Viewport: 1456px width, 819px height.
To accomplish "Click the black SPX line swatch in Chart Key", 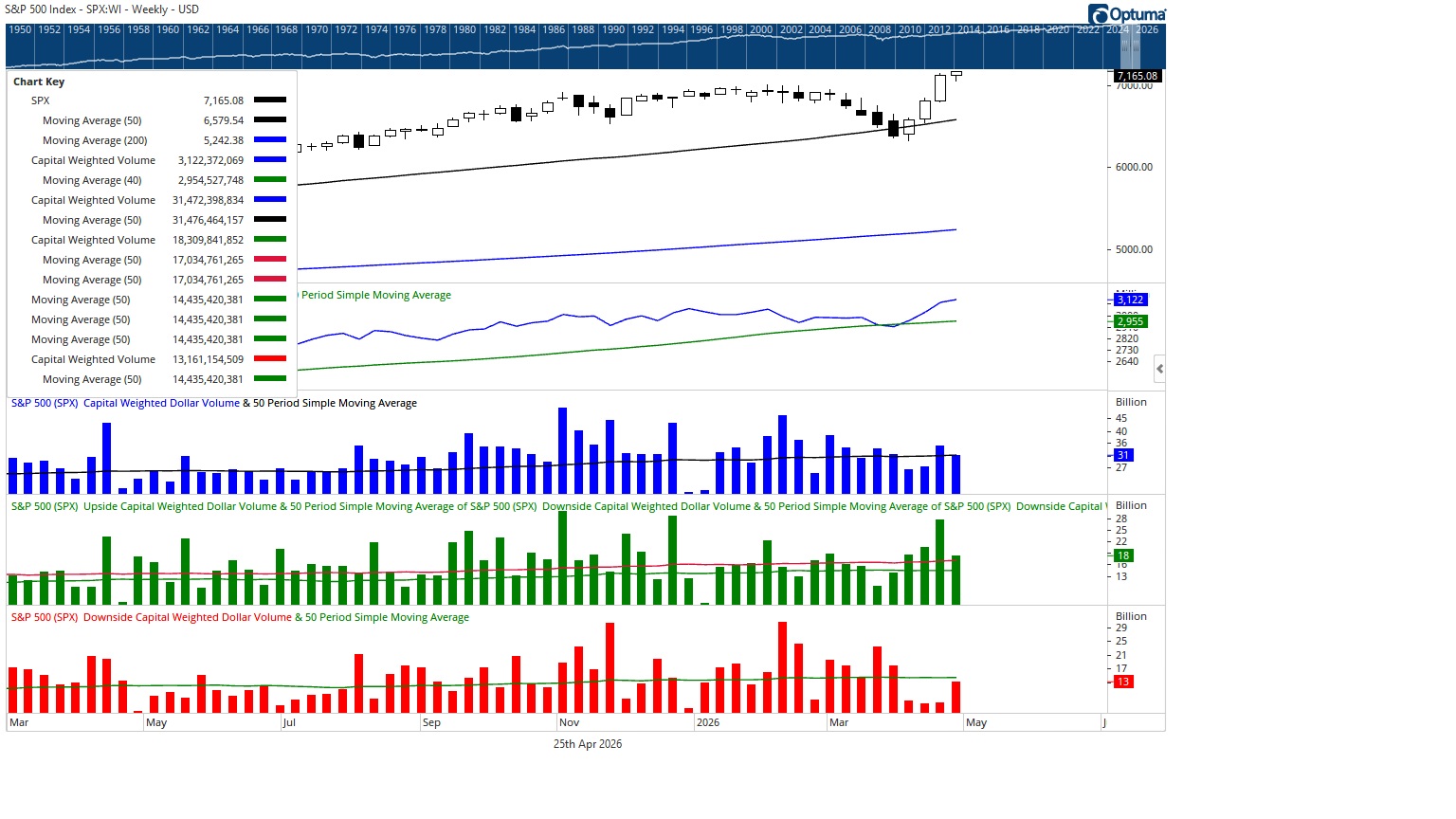I will (270, 100).
